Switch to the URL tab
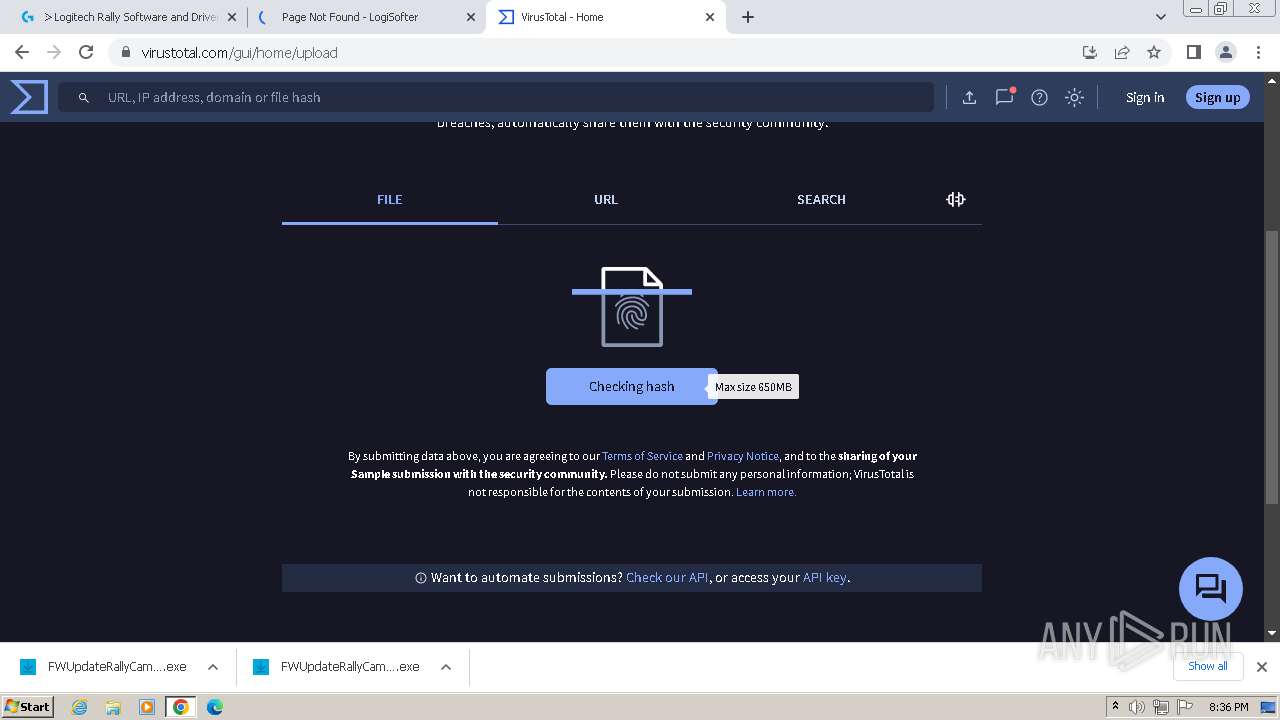The width and height of the screenshot is (1280, 720). [606, 199]
